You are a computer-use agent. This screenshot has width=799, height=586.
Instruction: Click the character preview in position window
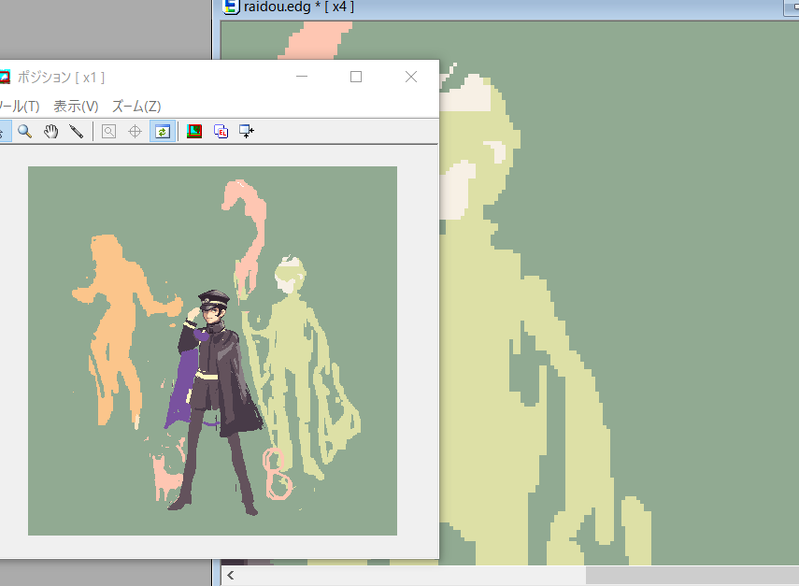click(x=212, y=351)
